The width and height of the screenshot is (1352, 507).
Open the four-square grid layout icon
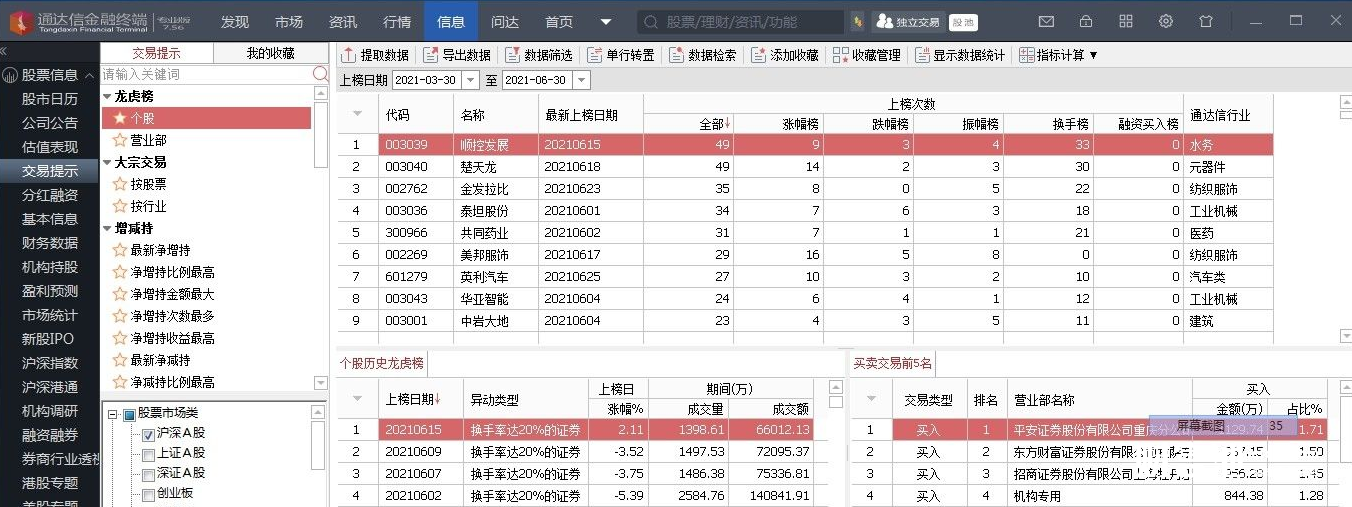(x=1126, y=21)
